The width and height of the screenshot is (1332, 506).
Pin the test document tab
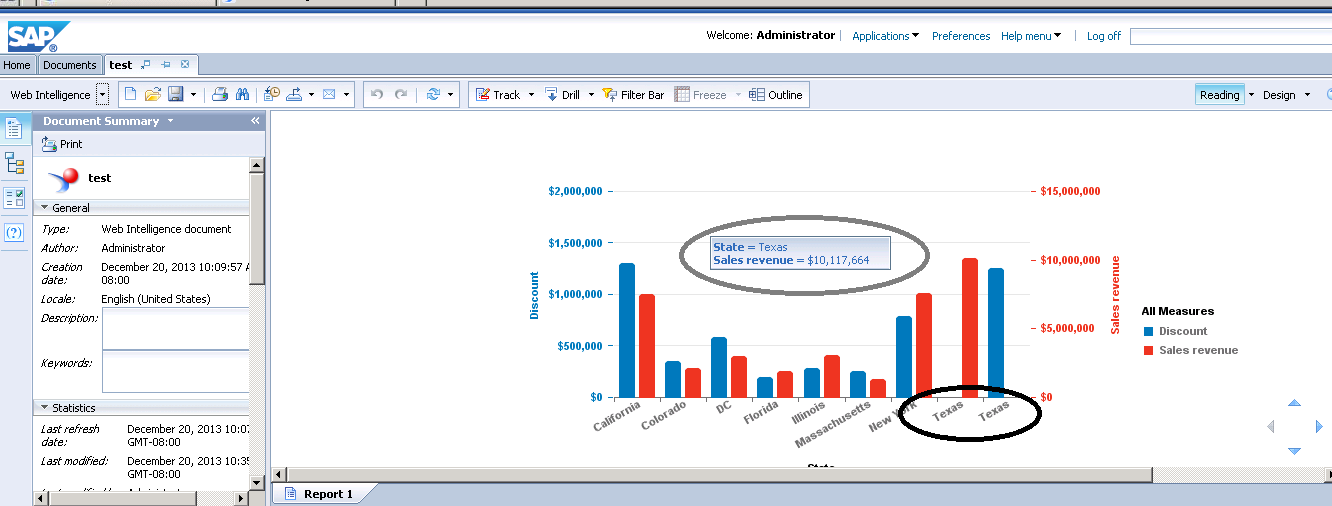tap(165, 65)
